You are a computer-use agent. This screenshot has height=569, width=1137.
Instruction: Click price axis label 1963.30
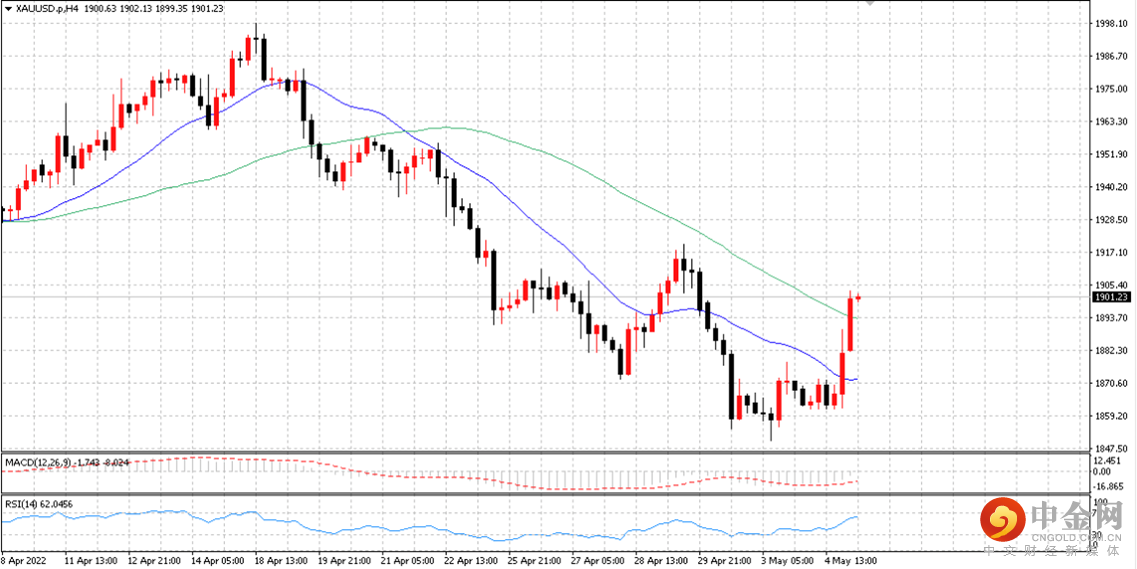click(x=1110, y=121)
